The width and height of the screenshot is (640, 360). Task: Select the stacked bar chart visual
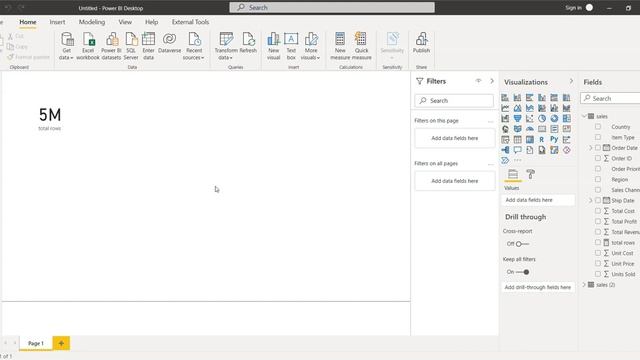[x=505, y=98]
